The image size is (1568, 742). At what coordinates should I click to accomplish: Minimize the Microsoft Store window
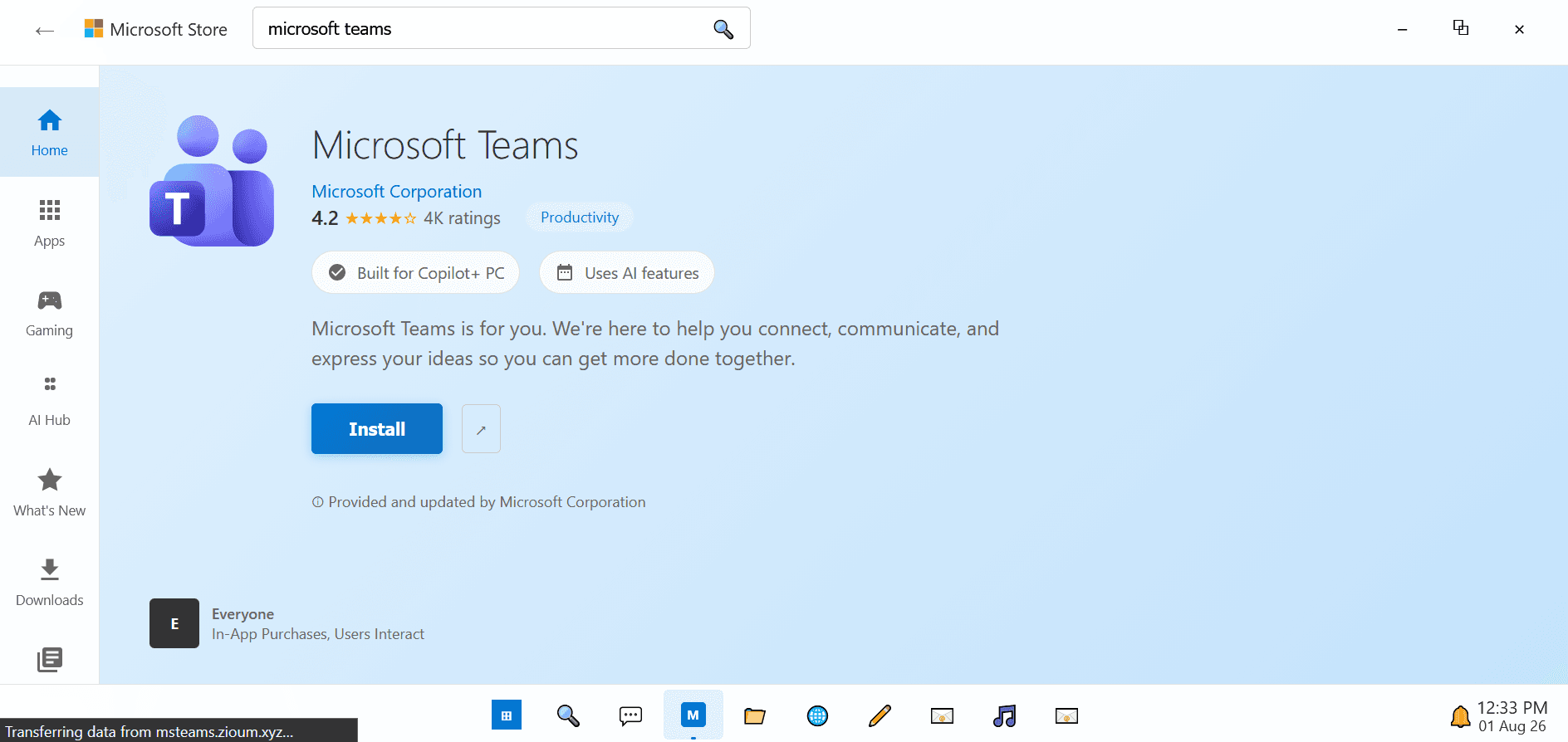pyautogui.click(x=1403, y=29)
